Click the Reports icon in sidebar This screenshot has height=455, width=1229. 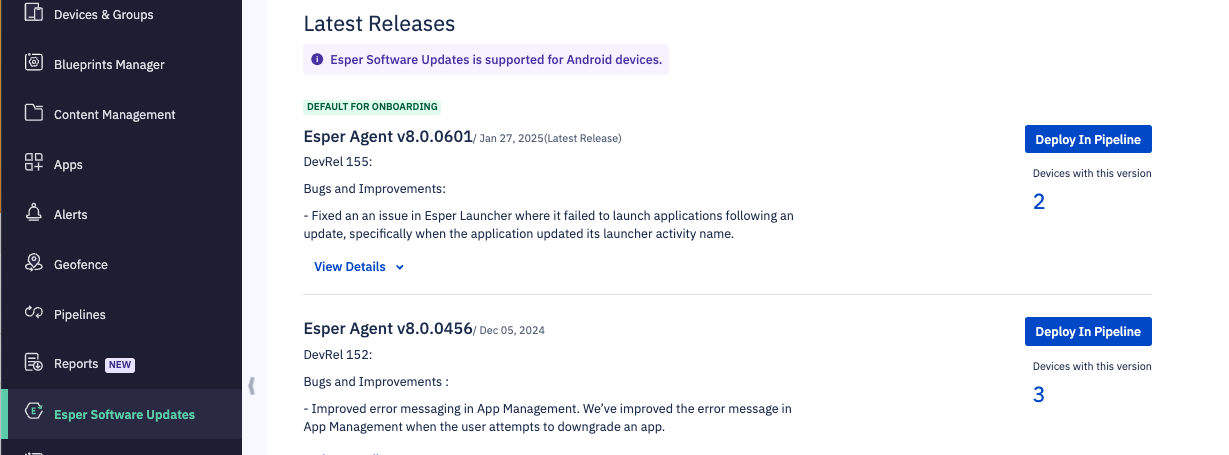(x=34, y=364)
